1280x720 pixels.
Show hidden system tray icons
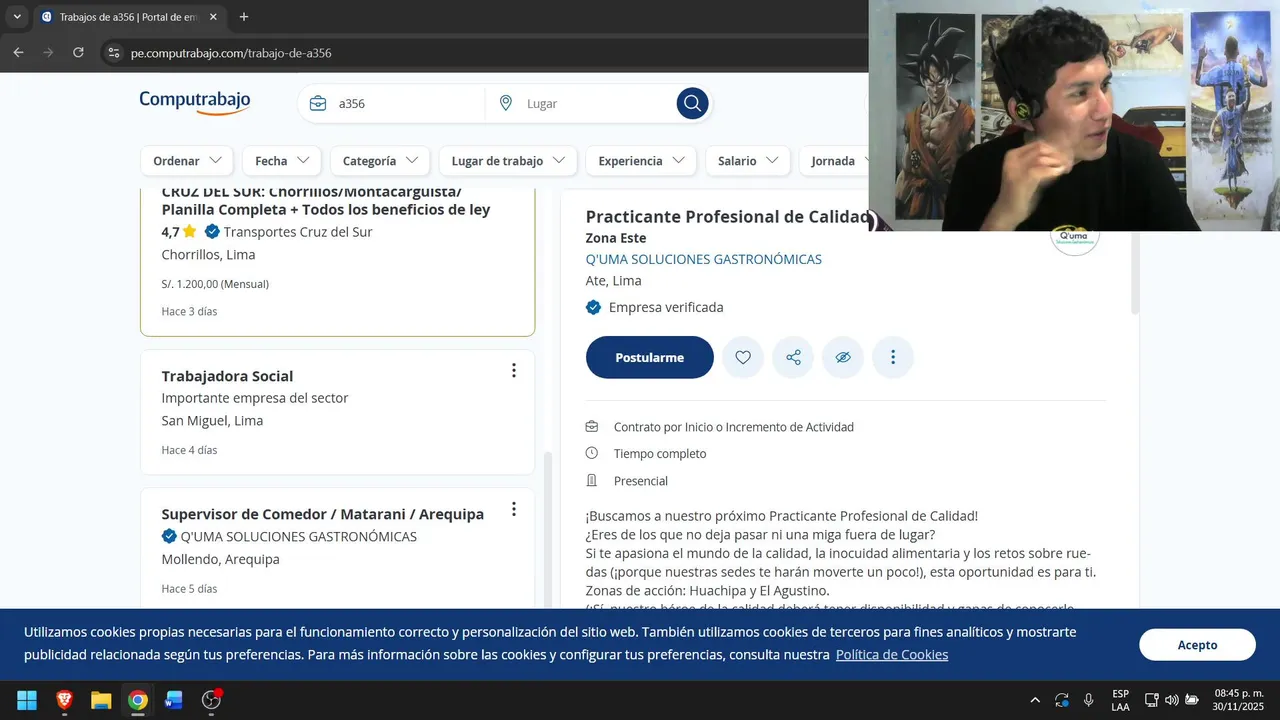pyautogui.click(x=1035, y=700)
